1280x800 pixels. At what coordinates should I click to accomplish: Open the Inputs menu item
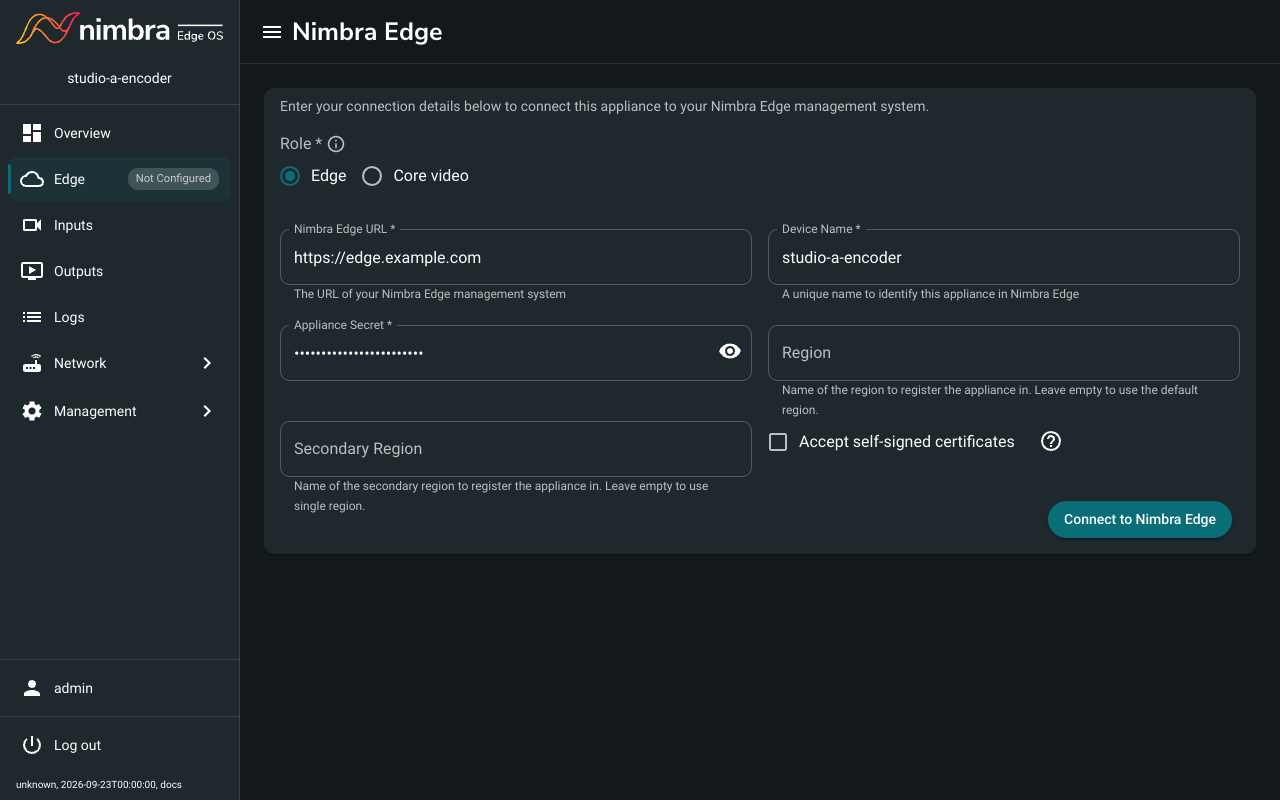pyautogui.click(x=120, y=225)
